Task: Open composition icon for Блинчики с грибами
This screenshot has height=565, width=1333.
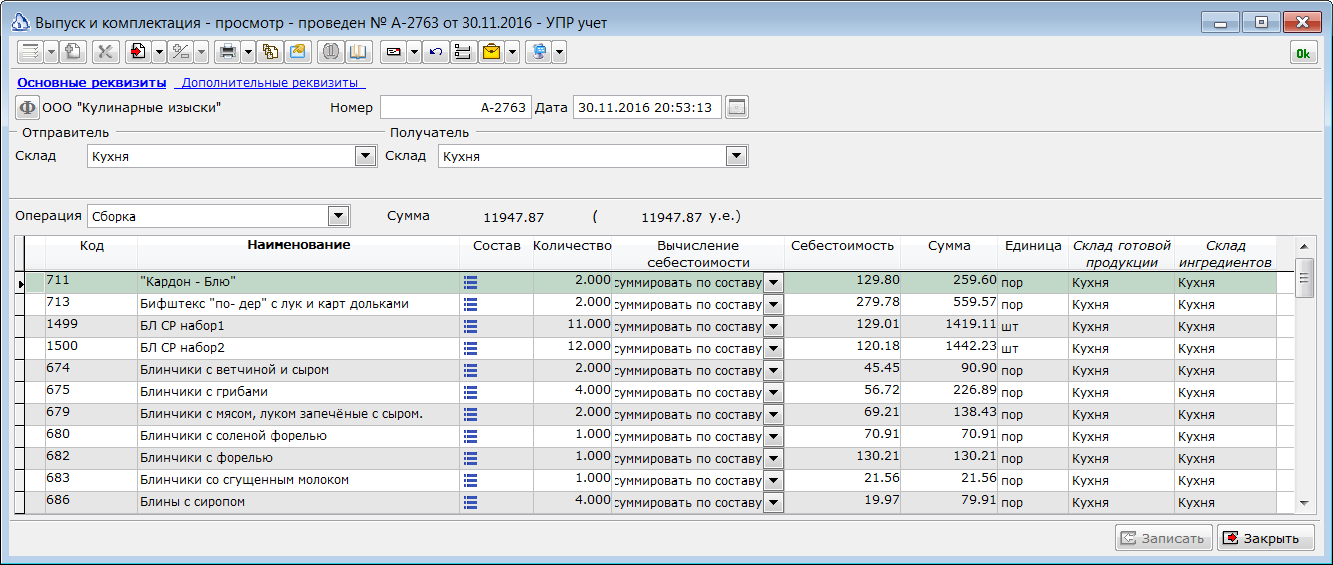Action: (471, 393)
